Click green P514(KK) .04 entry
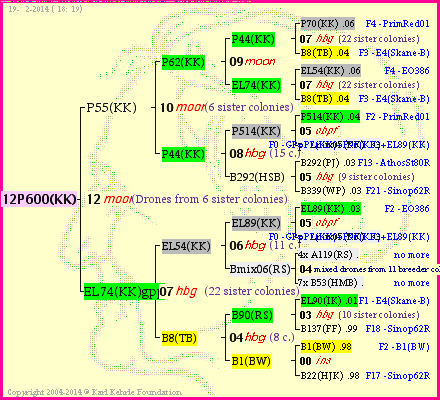Screen dimensions: 440x400 click(x=330, y=117)
